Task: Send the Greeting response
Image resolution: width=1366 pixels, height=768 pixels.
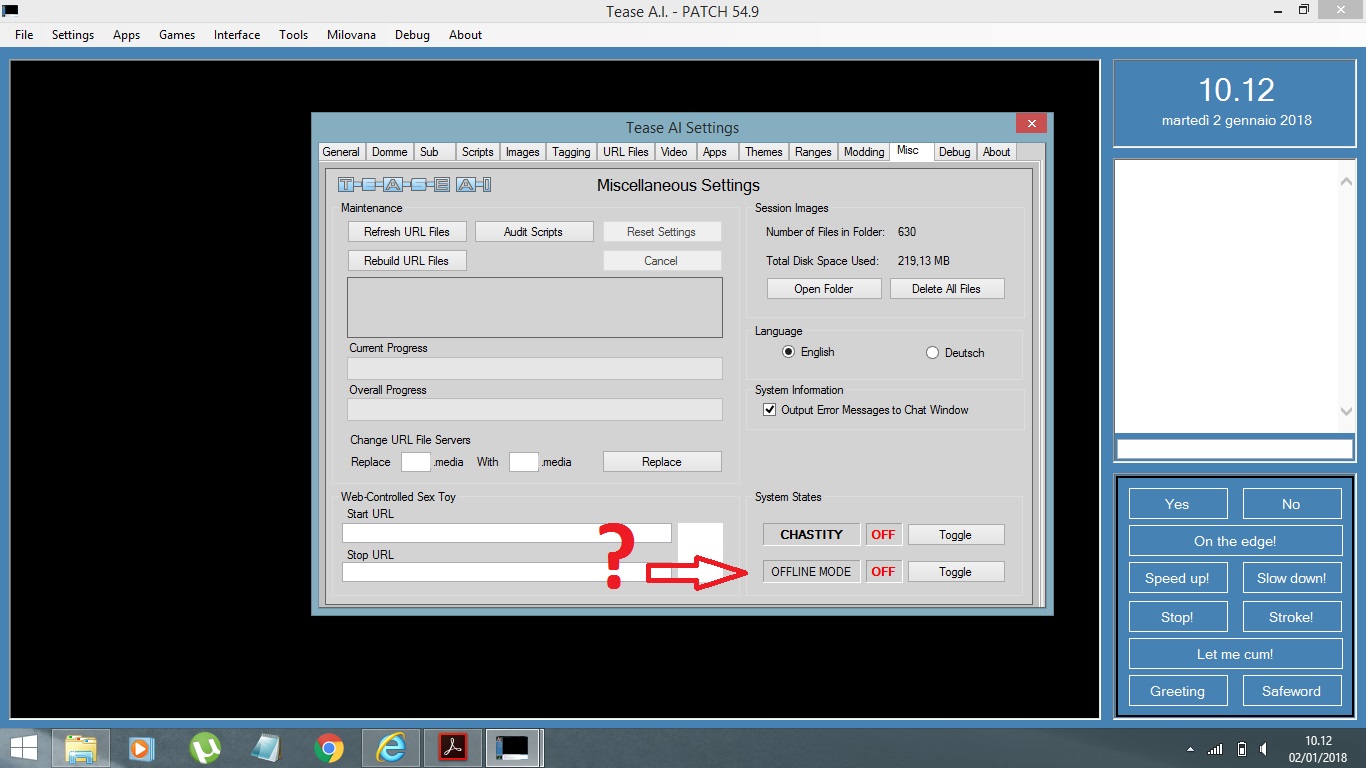Action: 1177,691
